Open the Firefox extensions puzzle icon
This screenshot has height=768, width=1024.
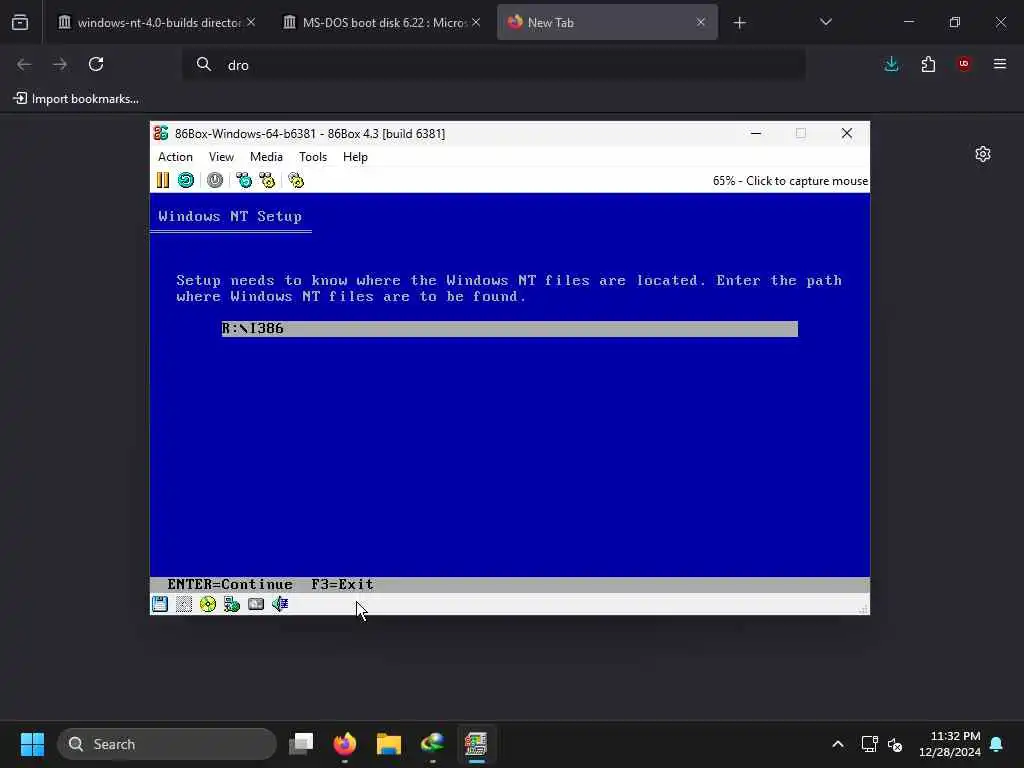(928, 64)
